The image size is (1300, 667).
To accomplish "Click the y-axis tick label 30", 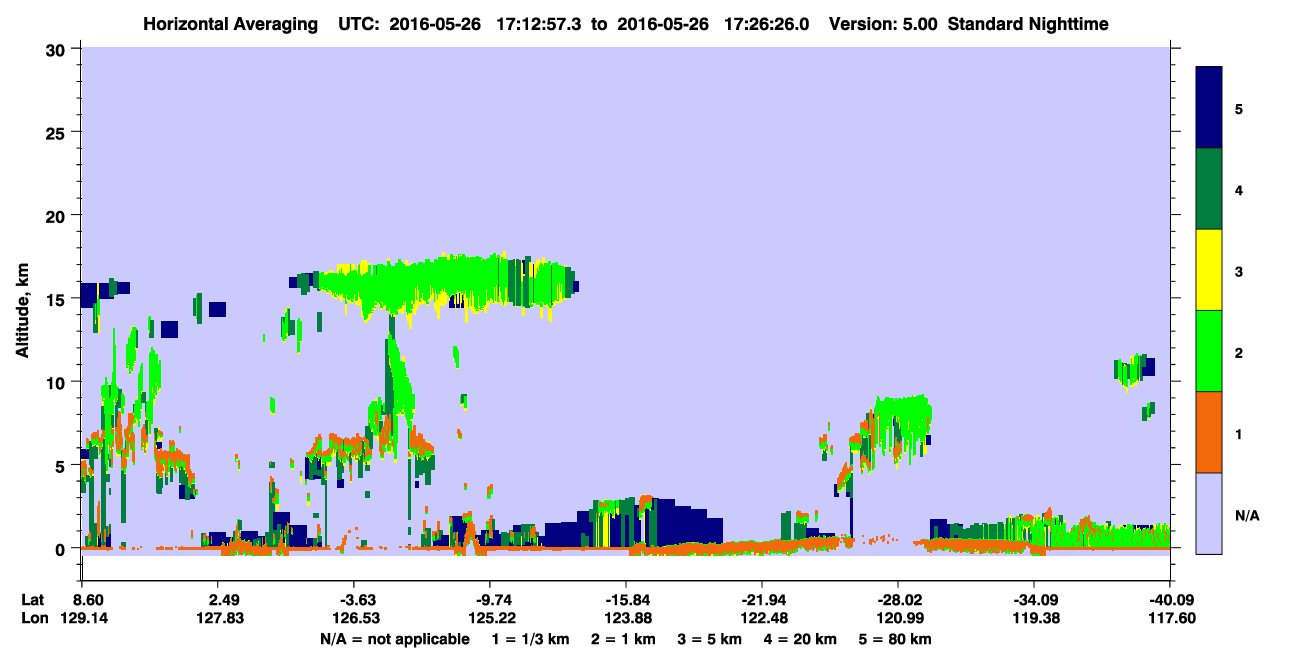I will [57, 50].
